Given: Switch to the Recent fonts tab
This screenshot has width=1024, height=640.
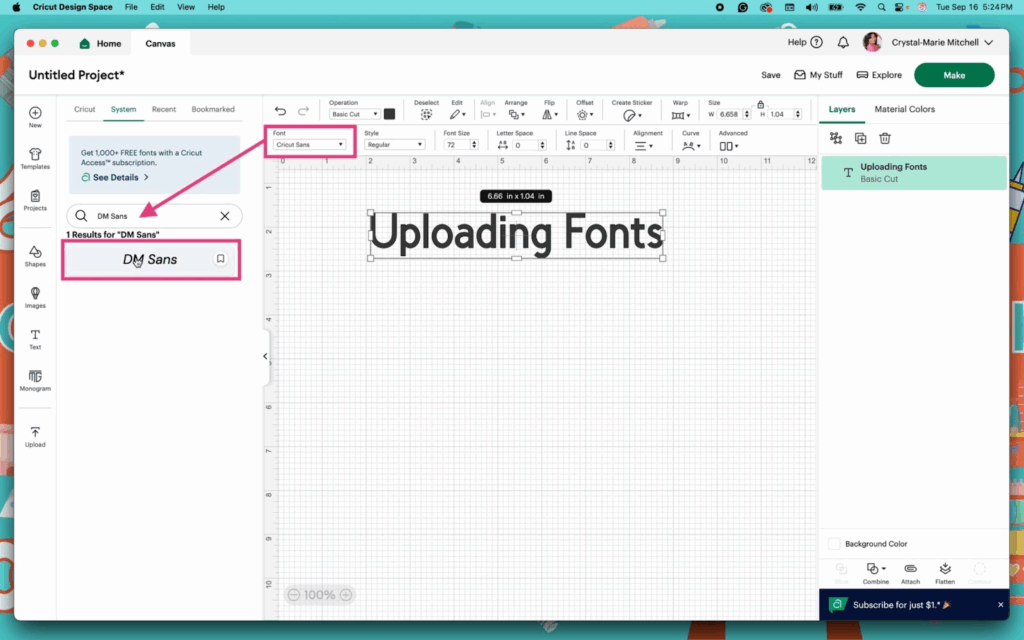Looking at the screenshot, I should click(164, 109).
